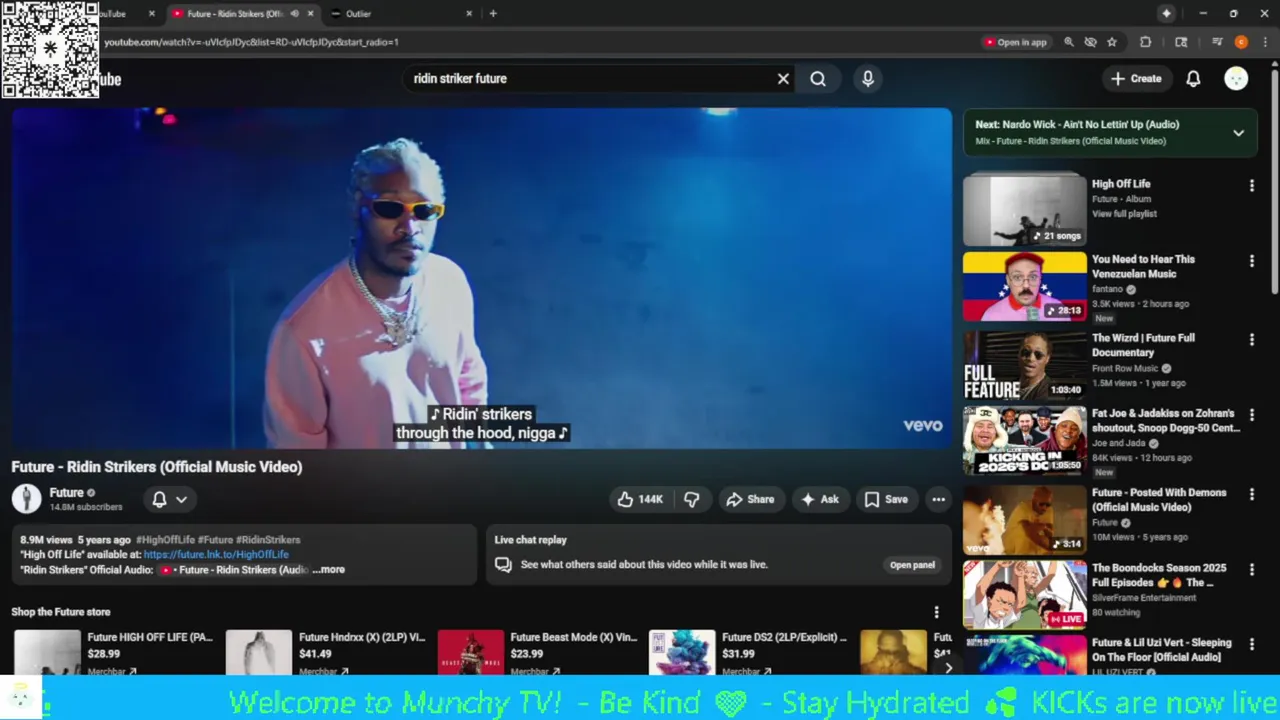Open options for Venezuelan Music video
The height and width of the screenshot is (720, 1280).
(1251, 261)
